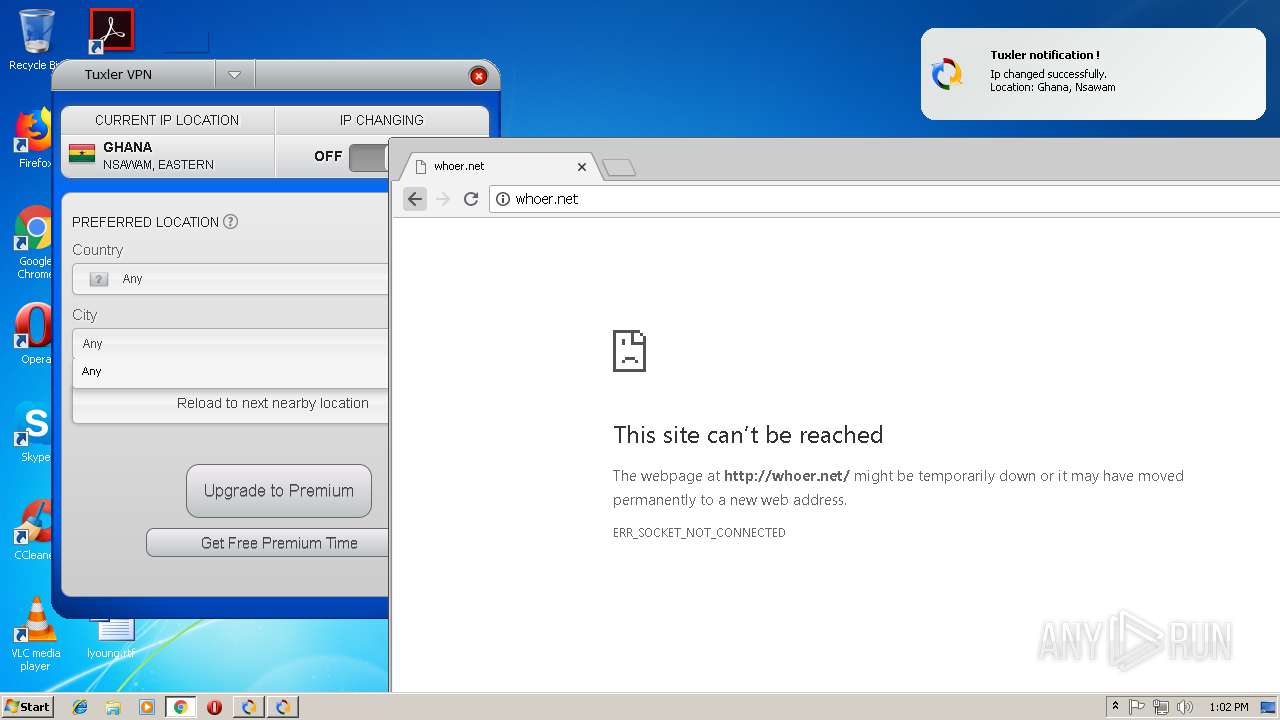Screen dimensions: 1280x720
Task: Open the Tuxler VPN title dropdown arrow
Action: [x=234, y=74]
